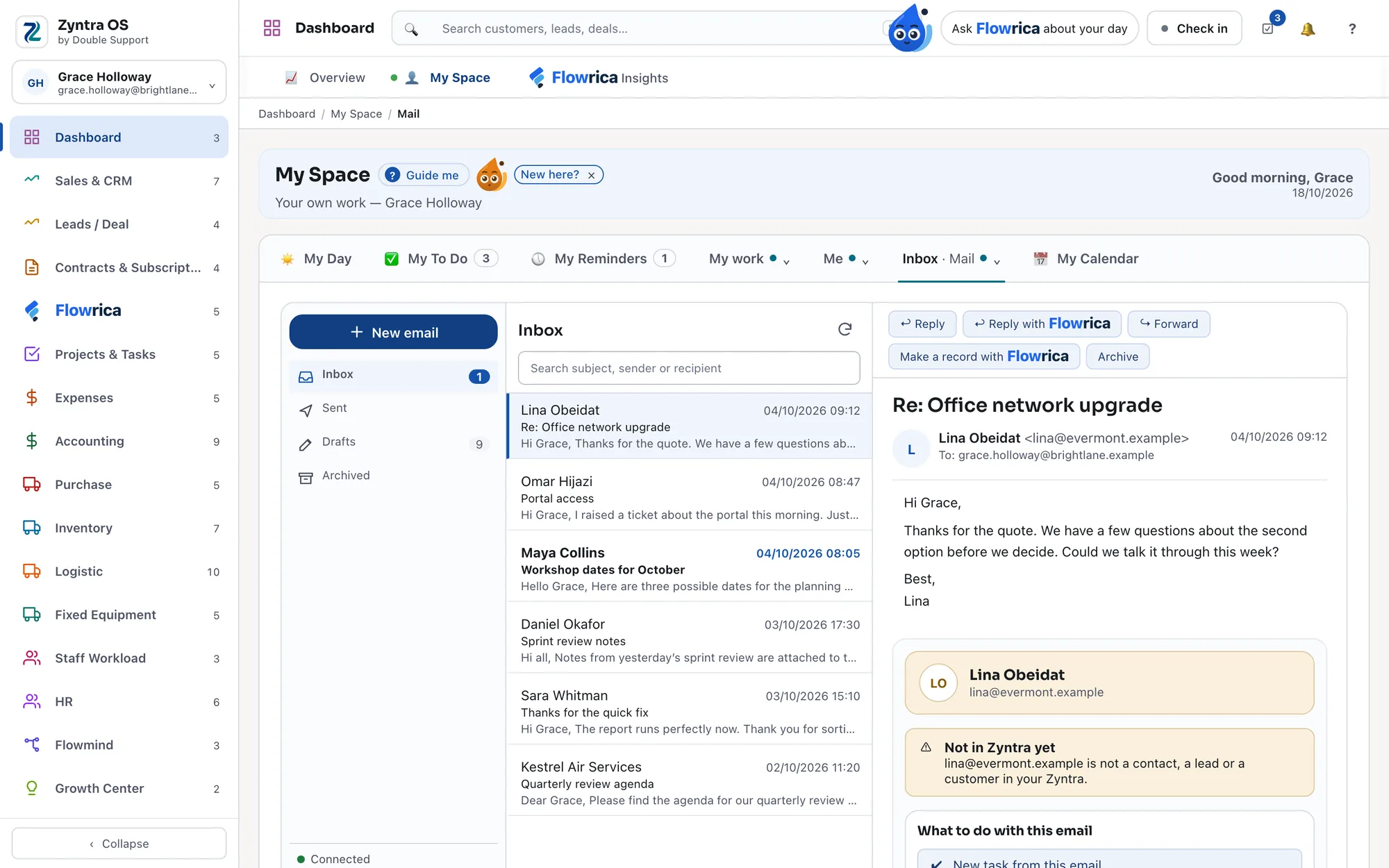Open the Flowrica module in sidebar

coord(119,310)
